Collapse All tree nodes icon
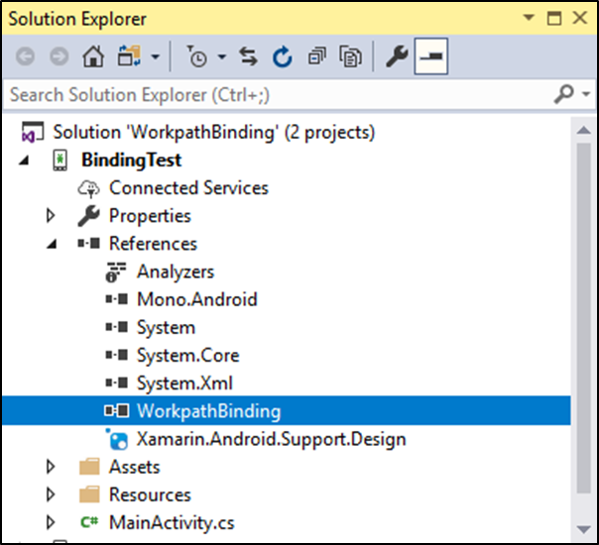This screenshot has height=545, width=599. (317, 57)
